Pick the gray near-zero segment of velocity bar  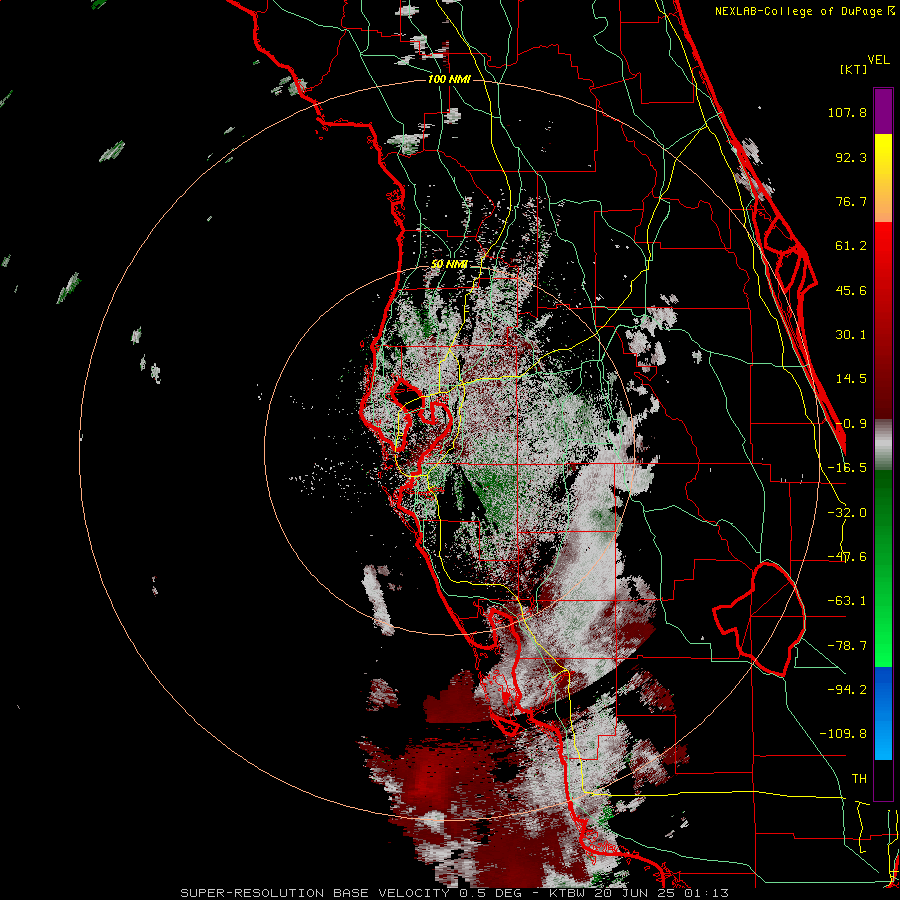tap(883, 445)
